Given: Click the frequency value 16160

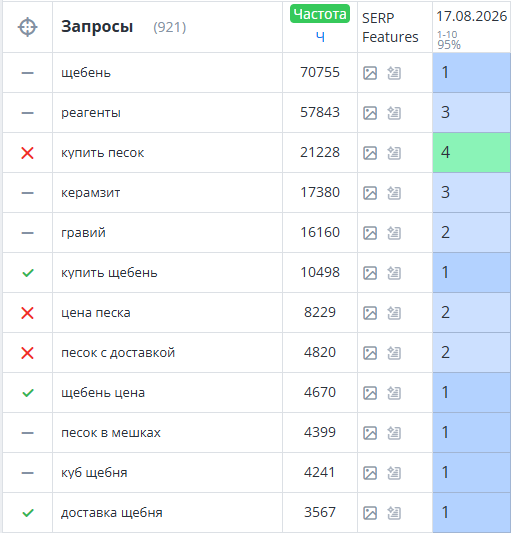Looking at the screenshot, I should (x=320, y=233).
